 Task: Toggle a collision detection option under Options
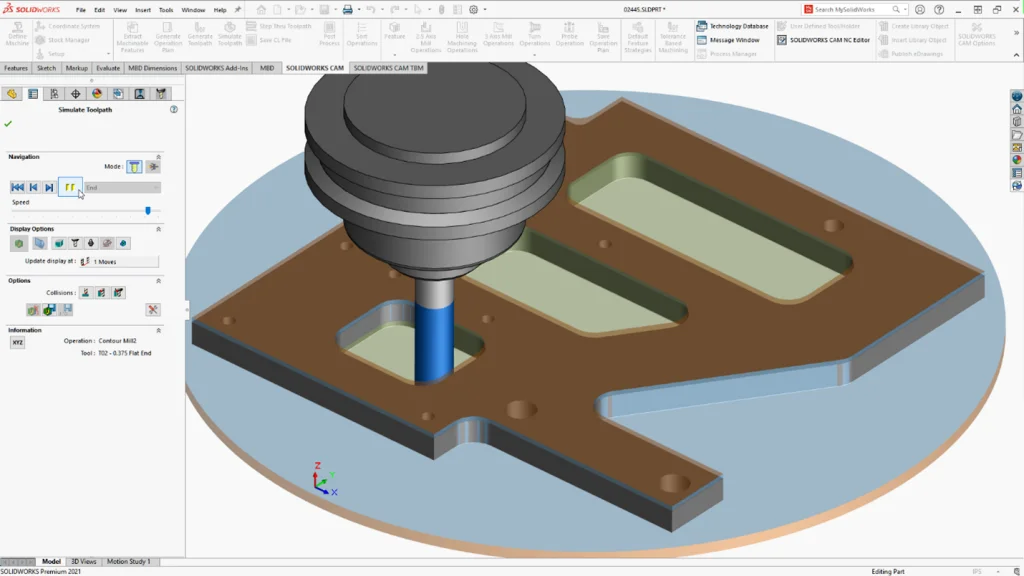[86, 293]
